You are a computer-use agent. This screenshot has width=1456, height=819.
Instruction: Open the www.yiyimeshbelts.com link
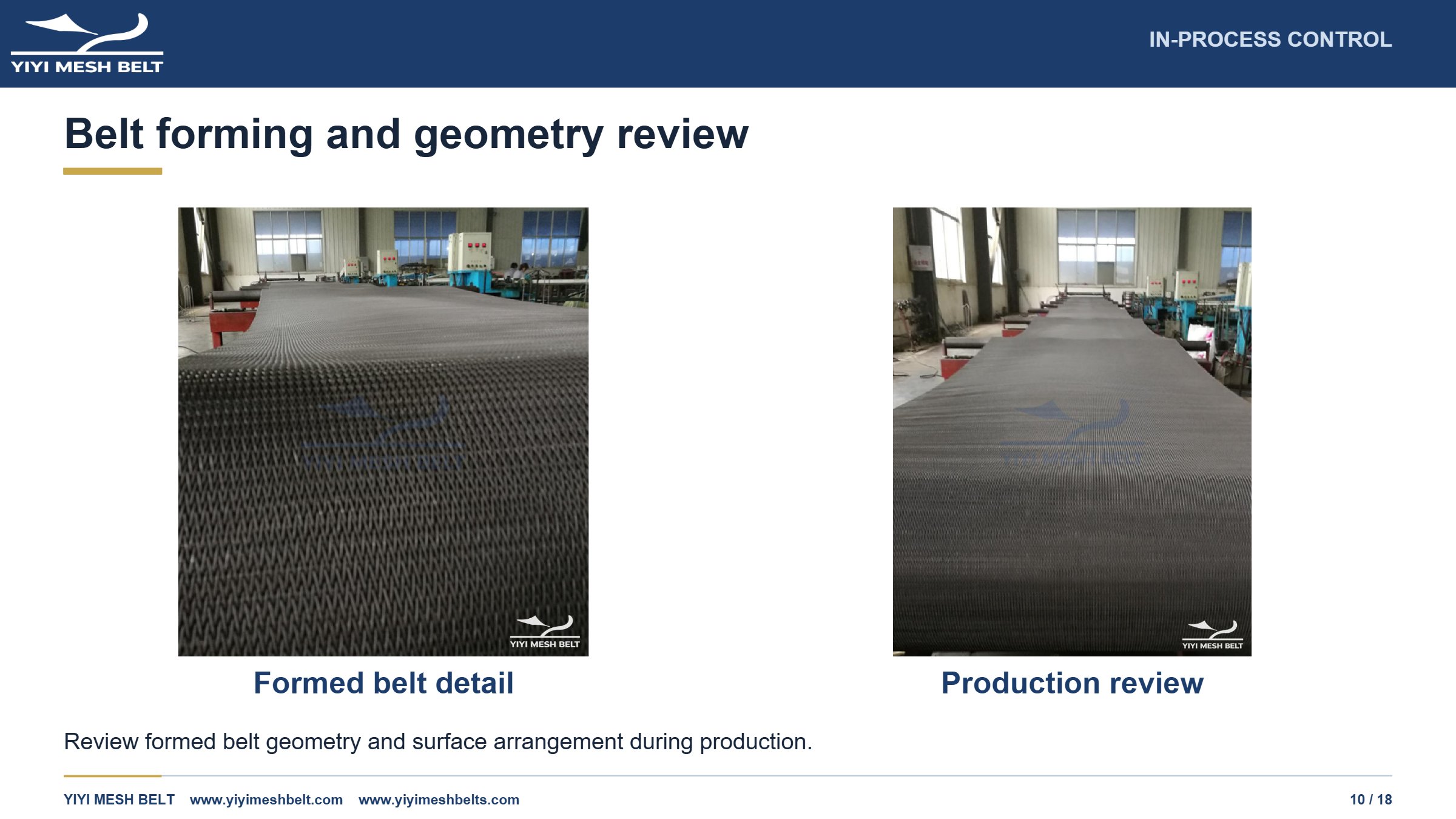pos(439,800)
